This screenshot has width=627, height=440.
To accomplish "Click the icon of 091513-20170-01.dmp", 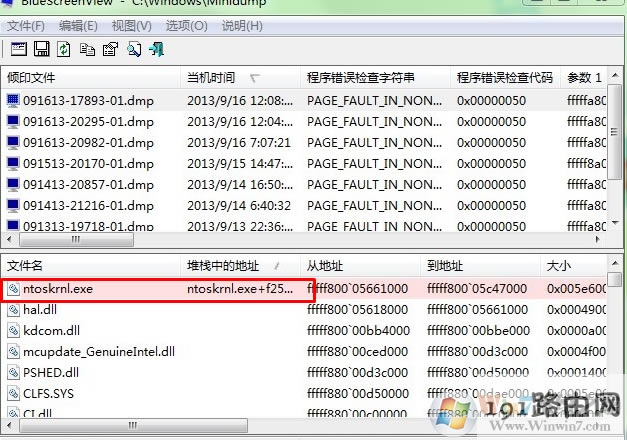I will [x=13, y=163].
